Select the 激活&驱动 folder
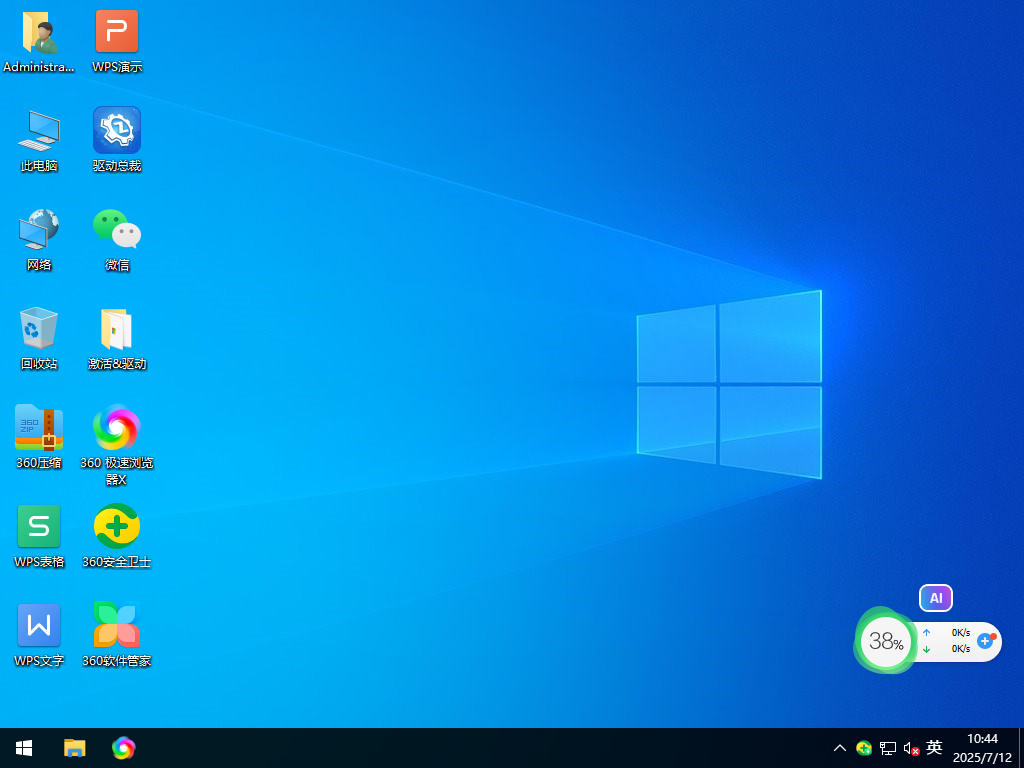This screenshot has width=1024, height=768. 117,338
